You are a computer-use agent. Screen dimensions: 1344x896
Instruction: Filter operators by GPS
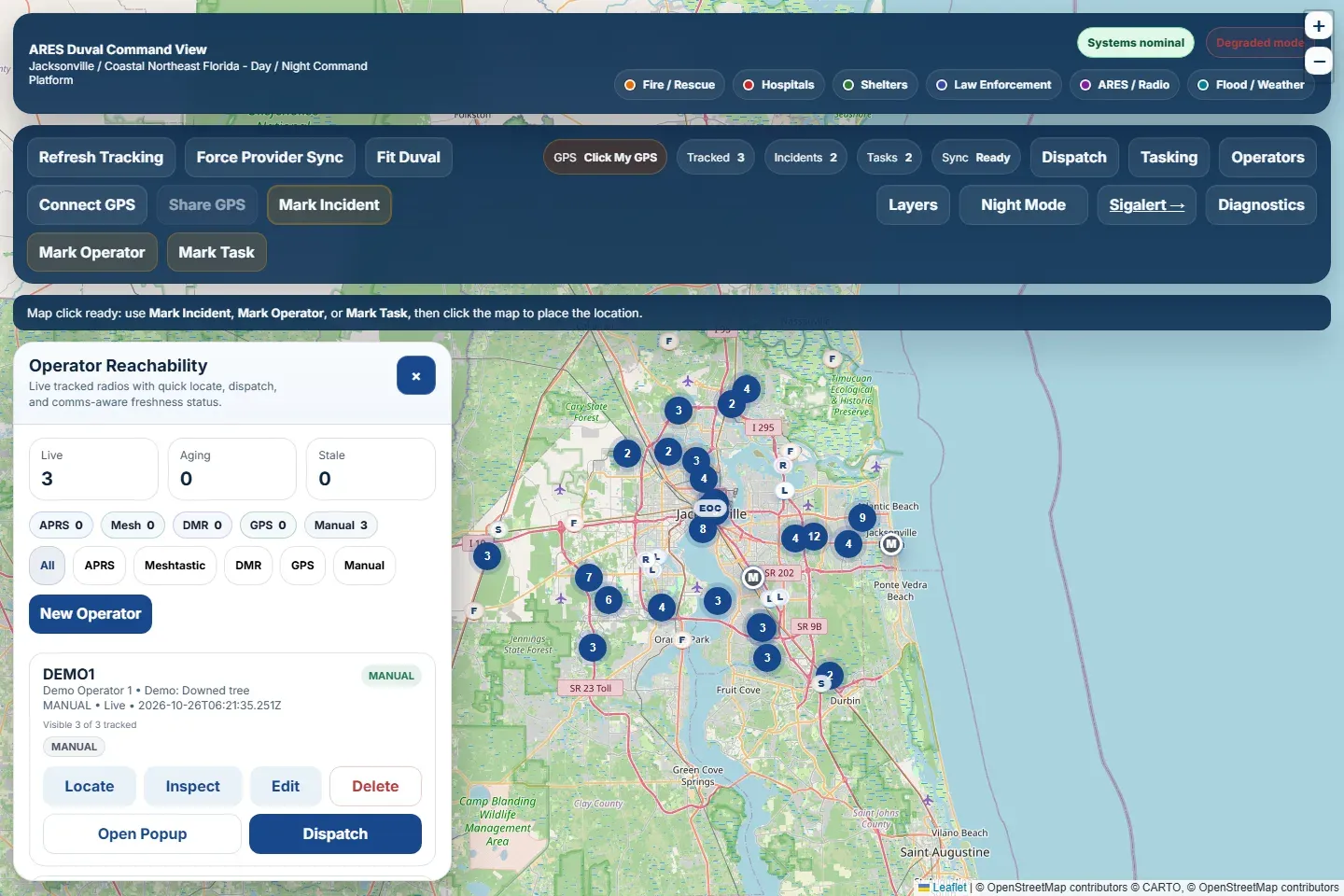point(302,566)
